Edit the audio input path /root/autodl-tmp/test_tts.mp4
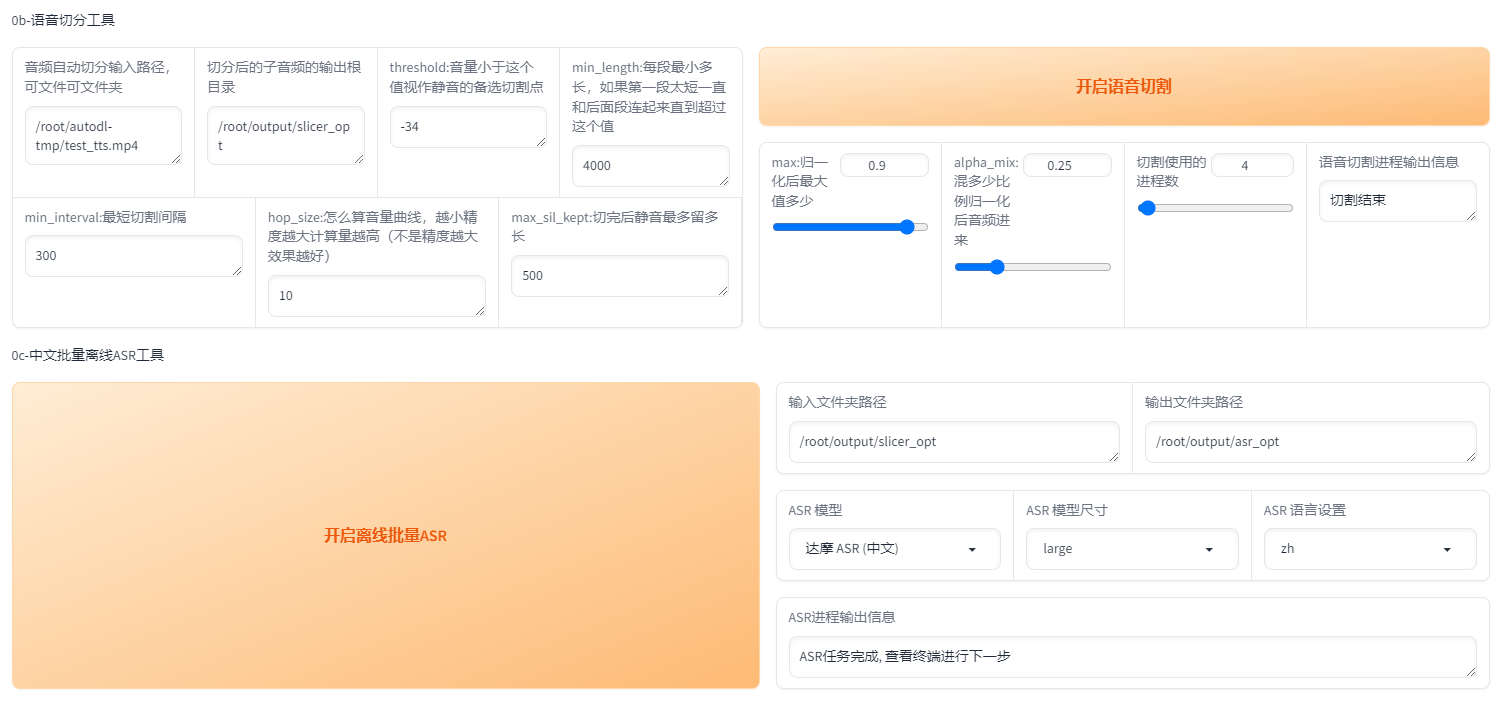 (104, 136)
